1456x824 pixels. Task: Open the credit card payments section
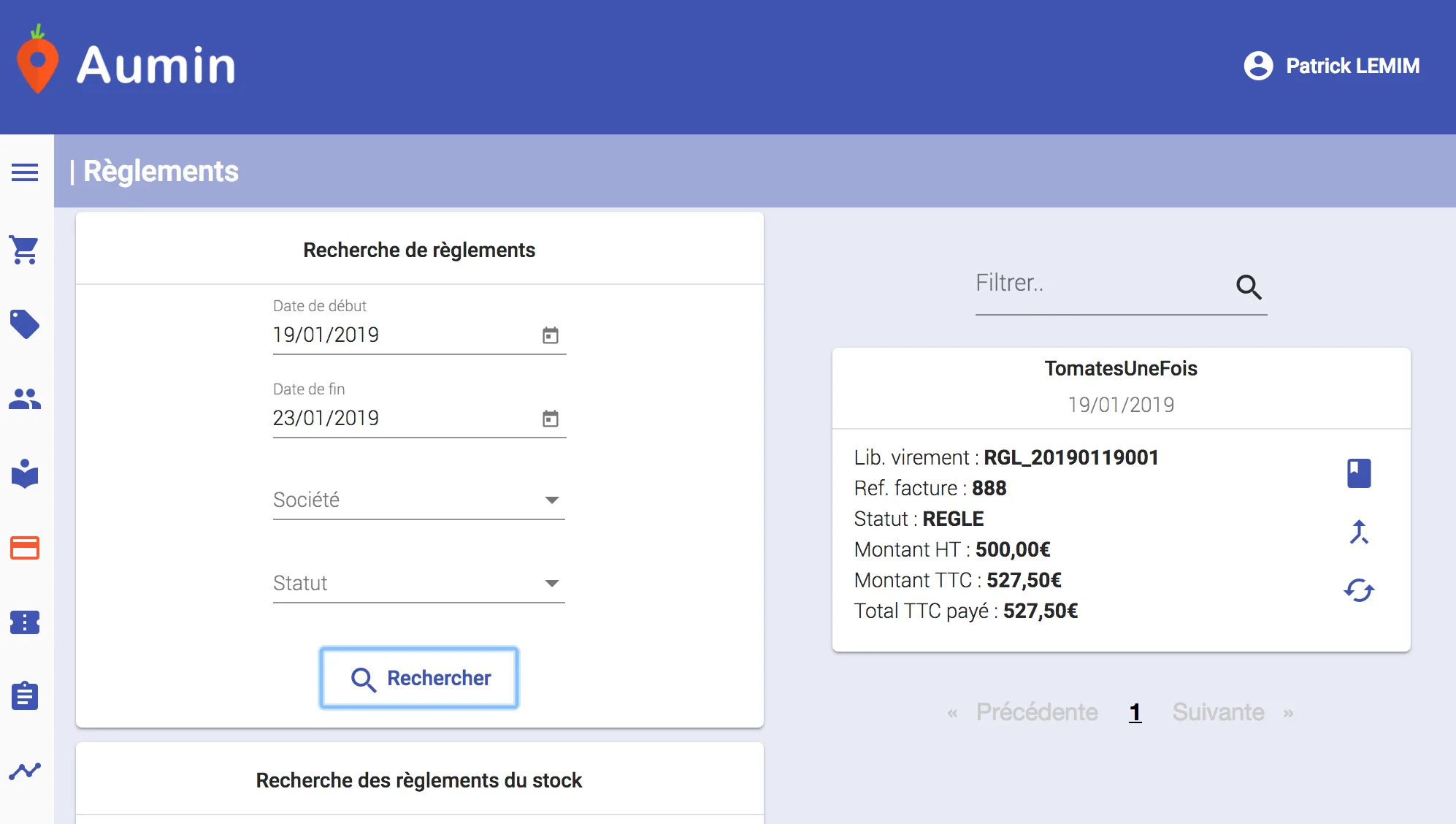click(25, 548)
